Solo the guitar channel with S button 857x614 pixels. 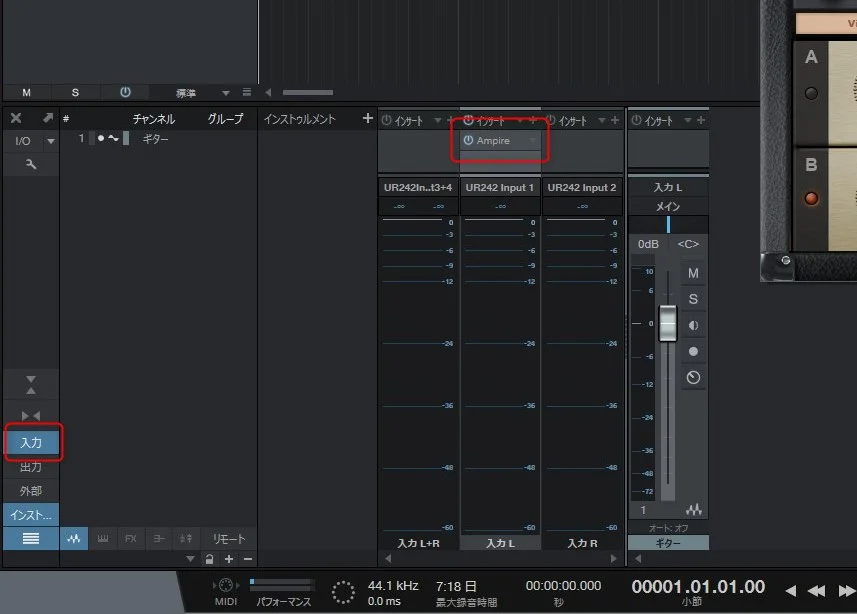[693, 299]
